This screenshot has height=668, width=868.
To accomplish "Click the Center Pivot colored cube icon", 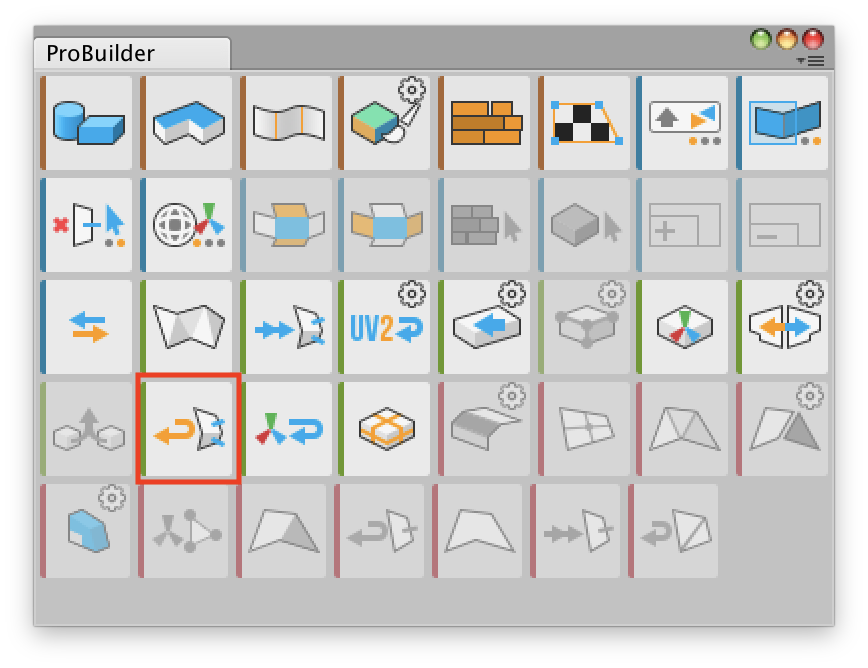I will click(682, 327).
